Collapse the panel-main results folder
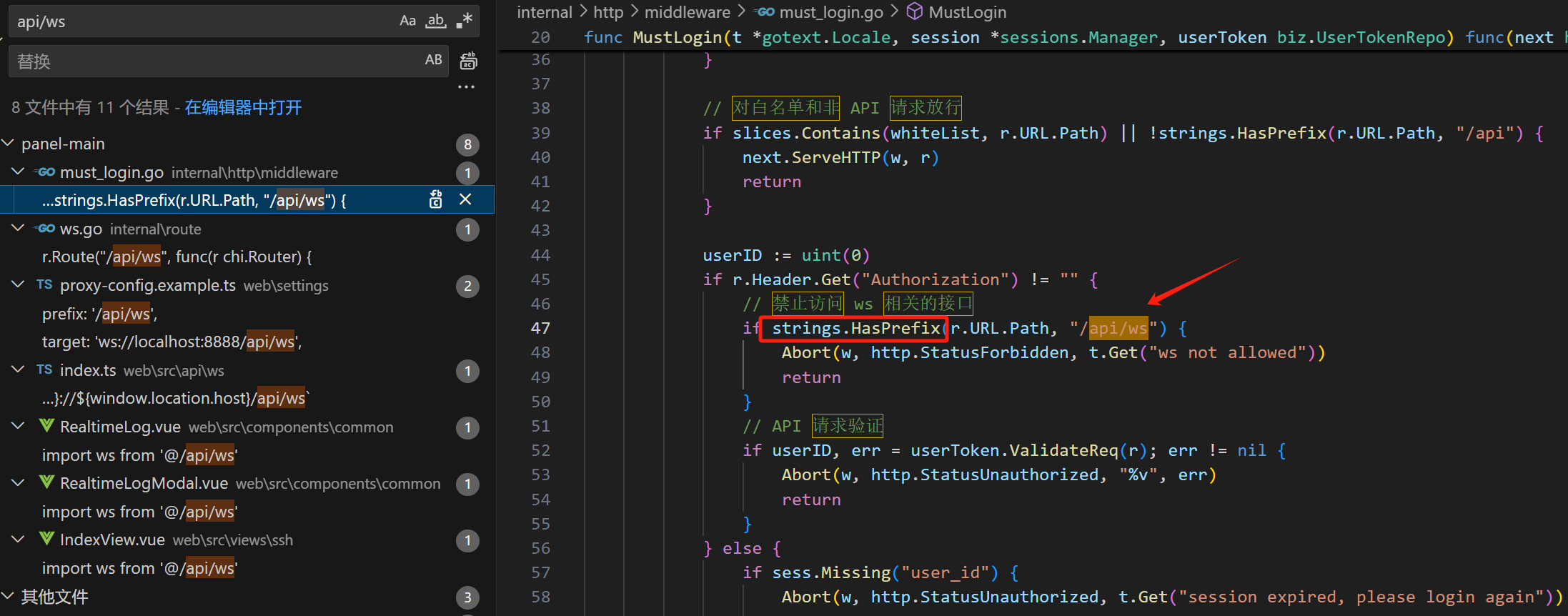 tap(9, 144)
